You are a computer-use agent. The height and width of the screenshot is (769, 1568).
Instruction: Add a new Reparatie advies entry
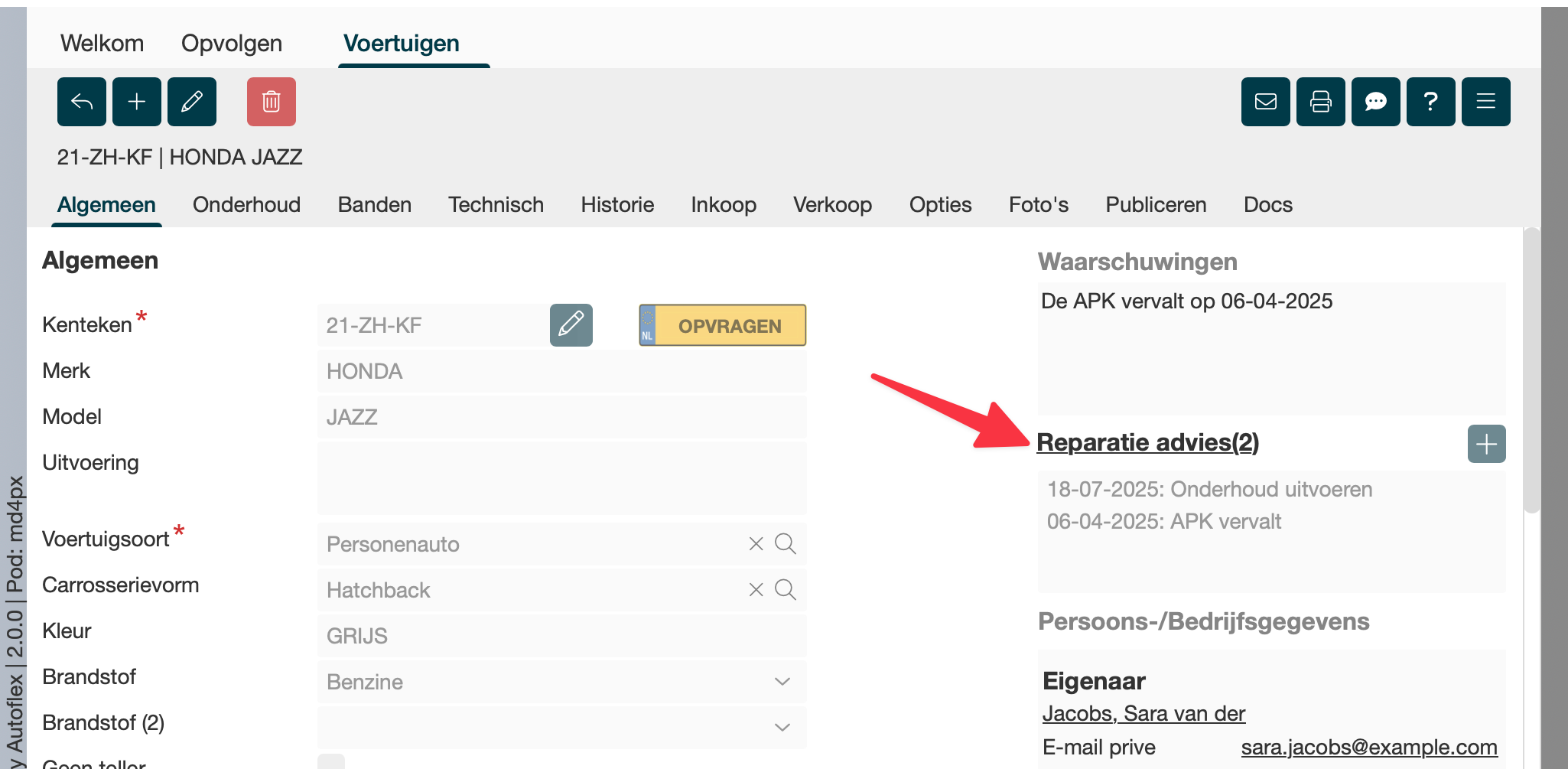(1486, 444)
